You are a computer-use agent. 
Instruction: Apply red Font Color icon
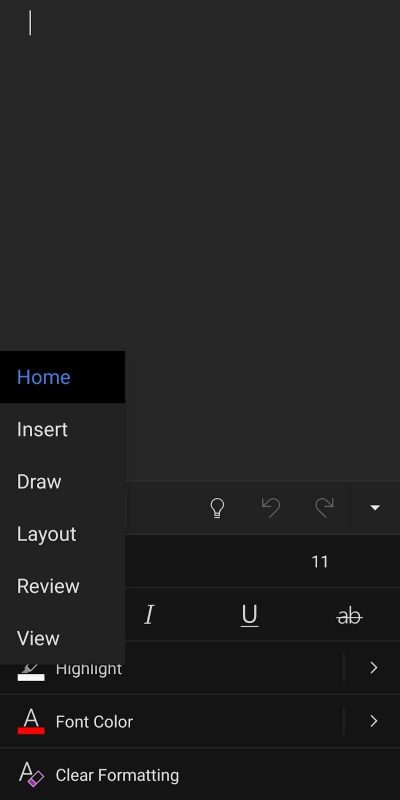31,721
